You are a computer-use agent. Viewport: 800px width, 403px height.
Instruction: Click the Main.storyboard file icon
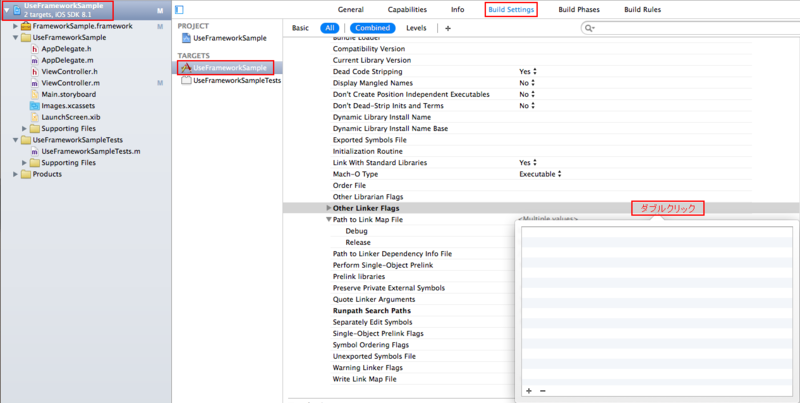click(35, 94)
